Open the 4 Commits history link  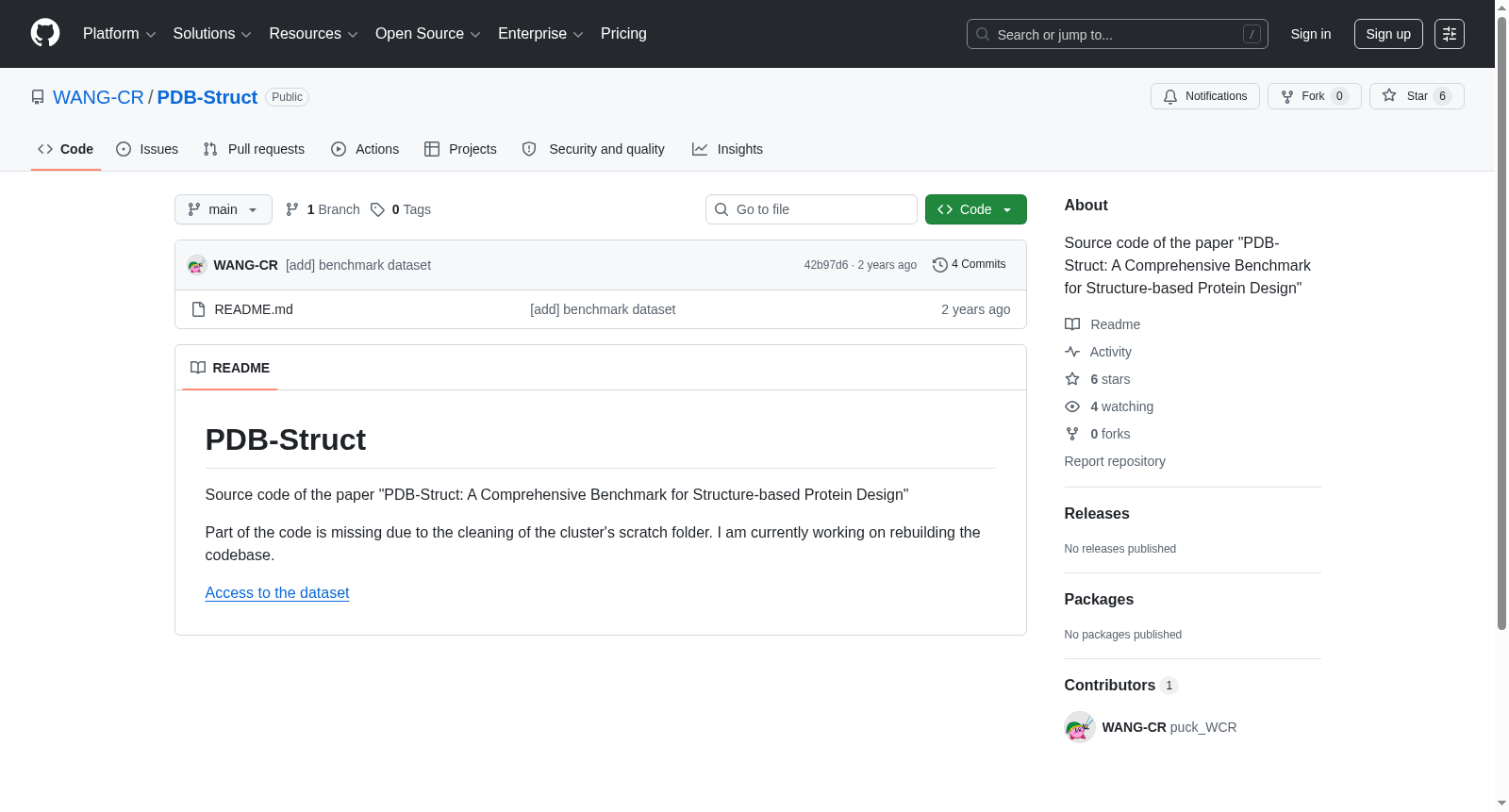click(x=969, y=265)
